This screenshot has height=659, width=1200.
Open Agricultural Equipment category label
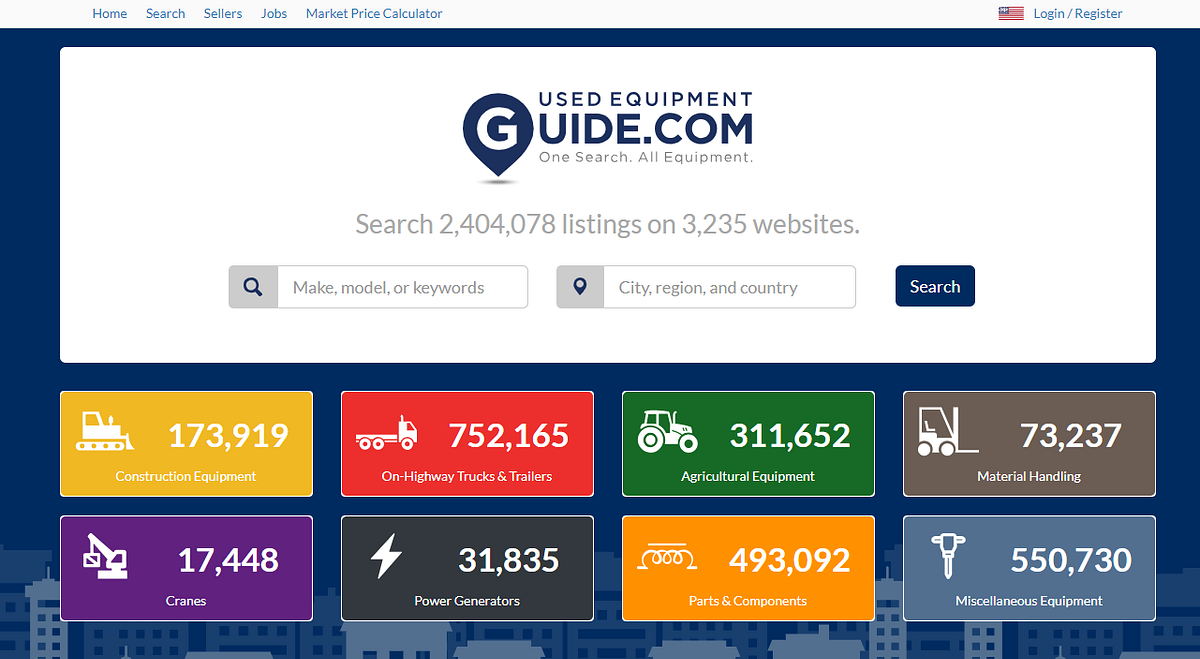point(748,476)
